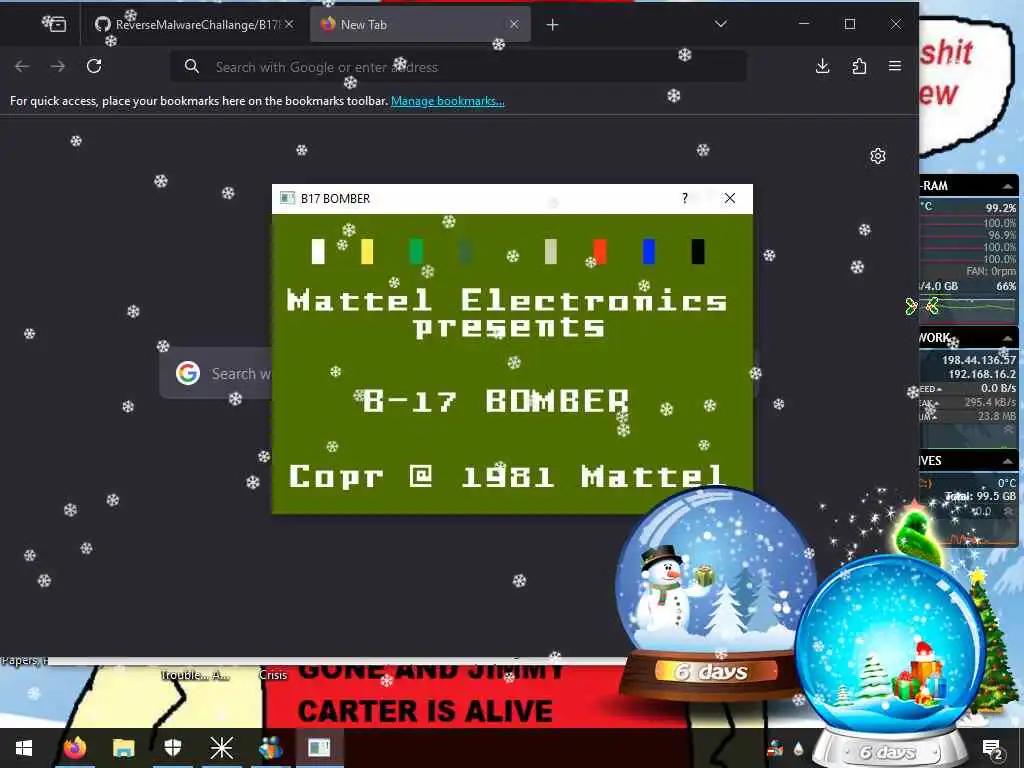Click the search magnifier in the address bar
Image resolution: width=1024 pixels, height=768 pixels.
point(191,66)
